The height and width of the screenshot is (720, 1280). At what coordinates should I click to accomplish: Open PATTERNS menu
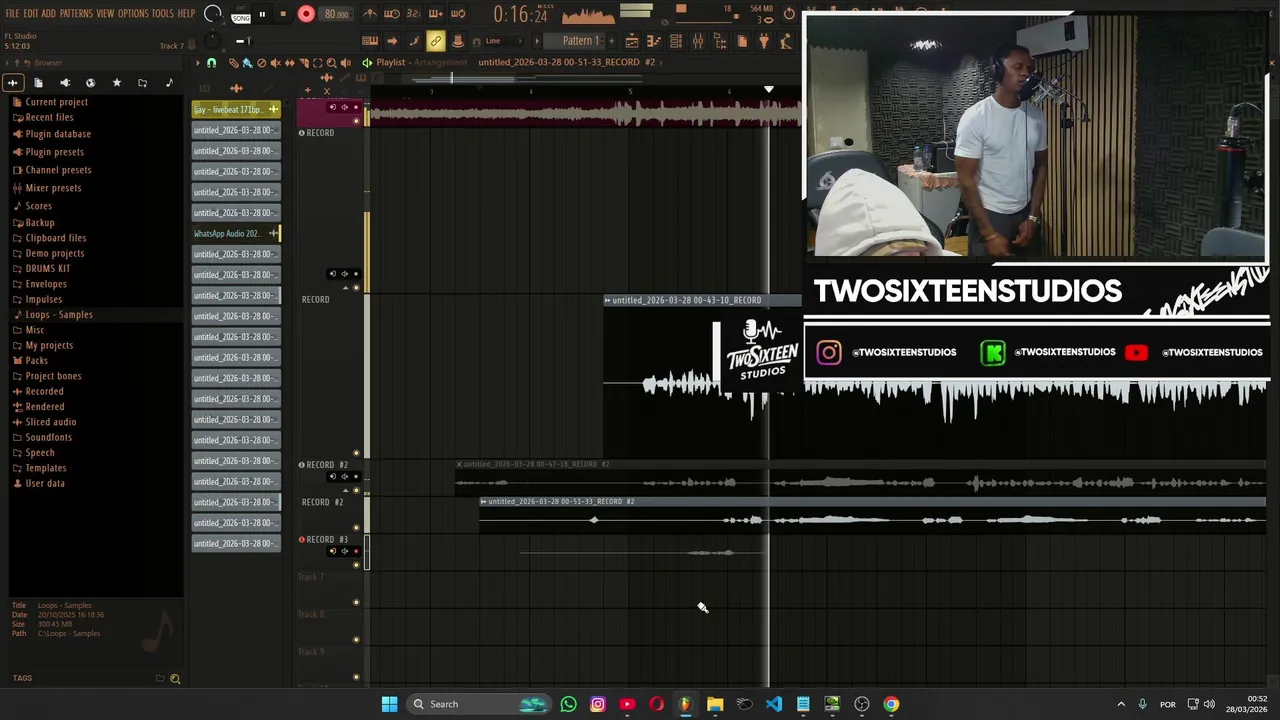76,13
